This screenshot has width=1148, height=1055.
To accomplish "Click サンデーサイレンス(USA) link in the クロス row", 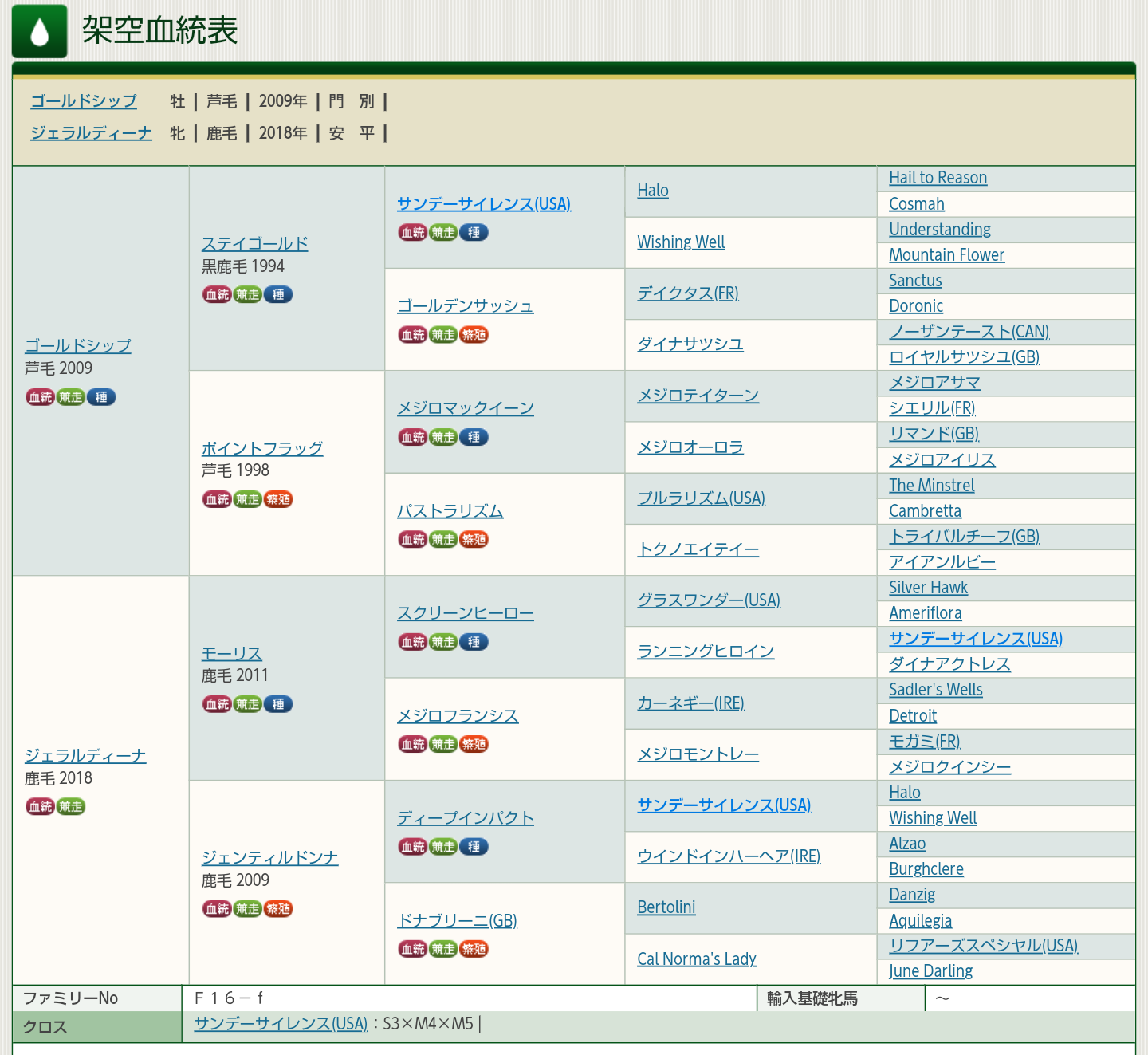I will point(281,1024).
